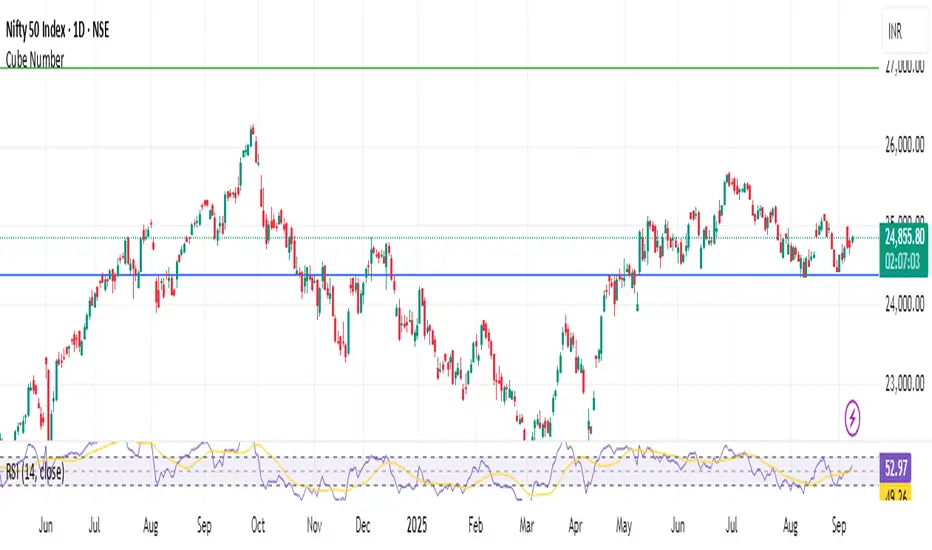Click the Mar label on time axis

pos(527,526)
